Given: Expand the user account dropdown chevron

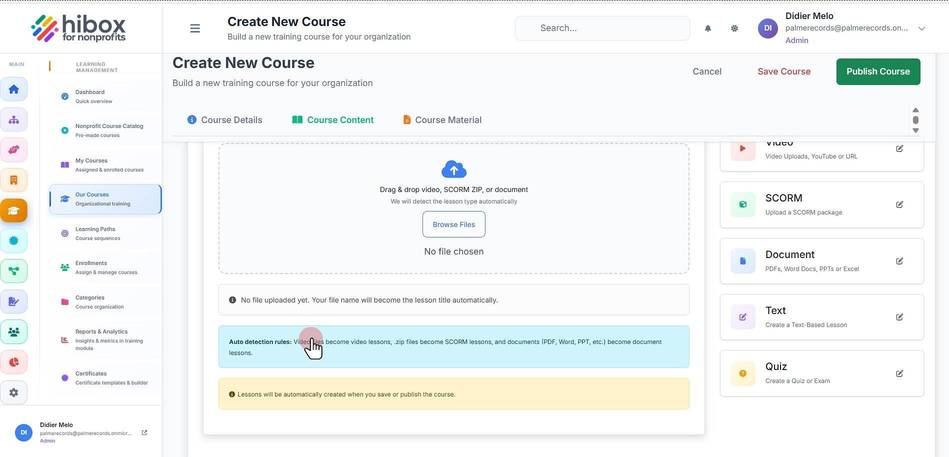Looking at the screenshot, I should click(x=921, y=28).
